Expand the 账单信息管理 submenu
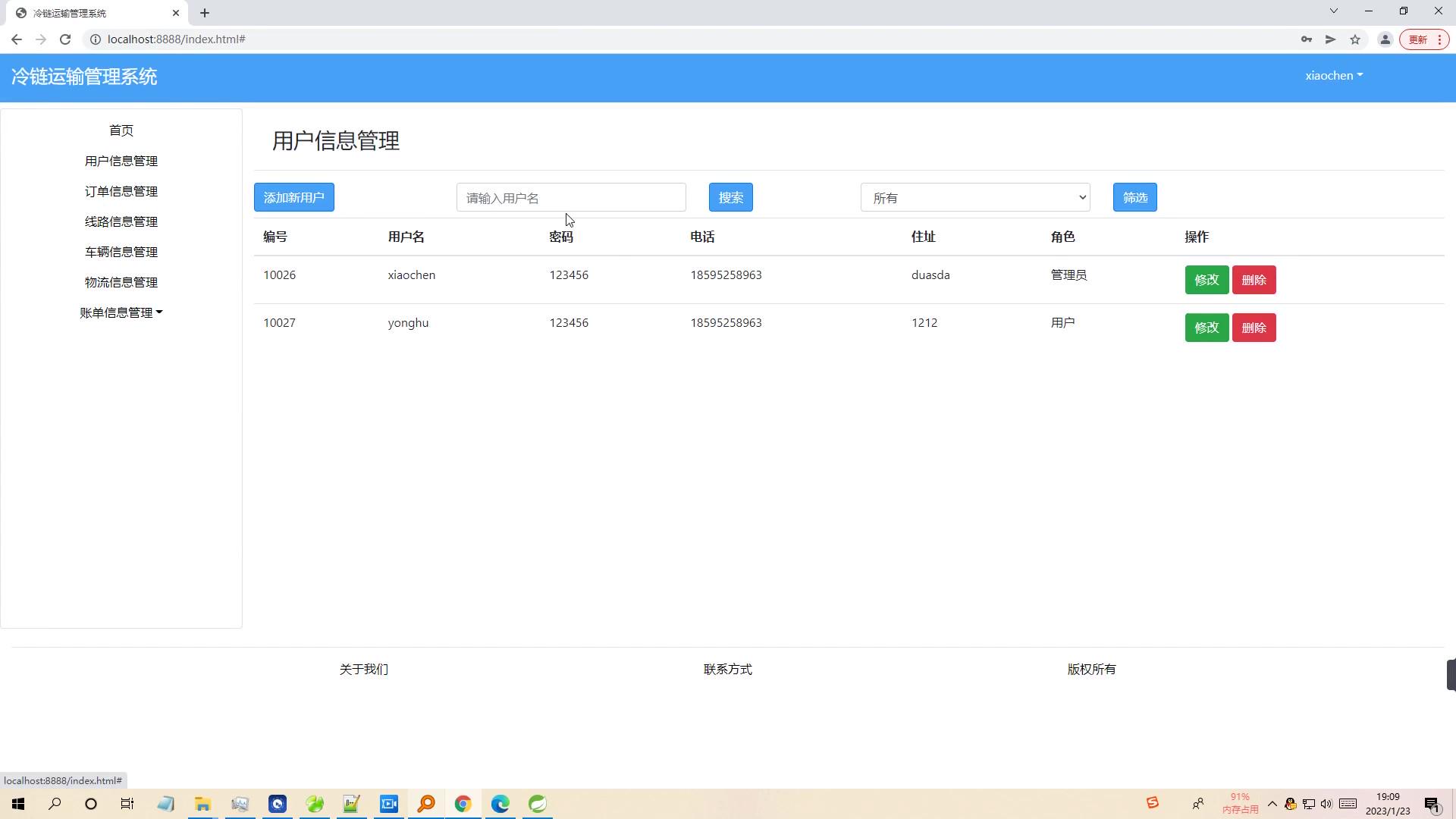The image size is (1456, 819). (x=121, y=312)
